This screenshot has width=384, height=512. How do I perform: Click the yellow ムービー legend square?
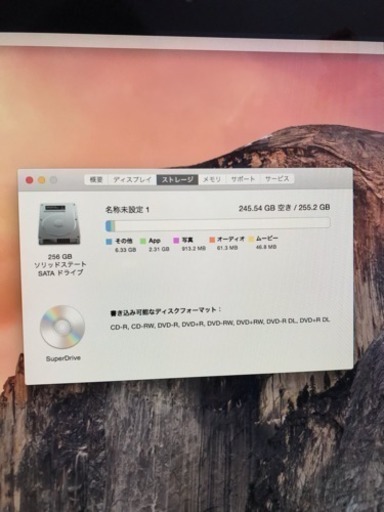click(x=251, y=239)
